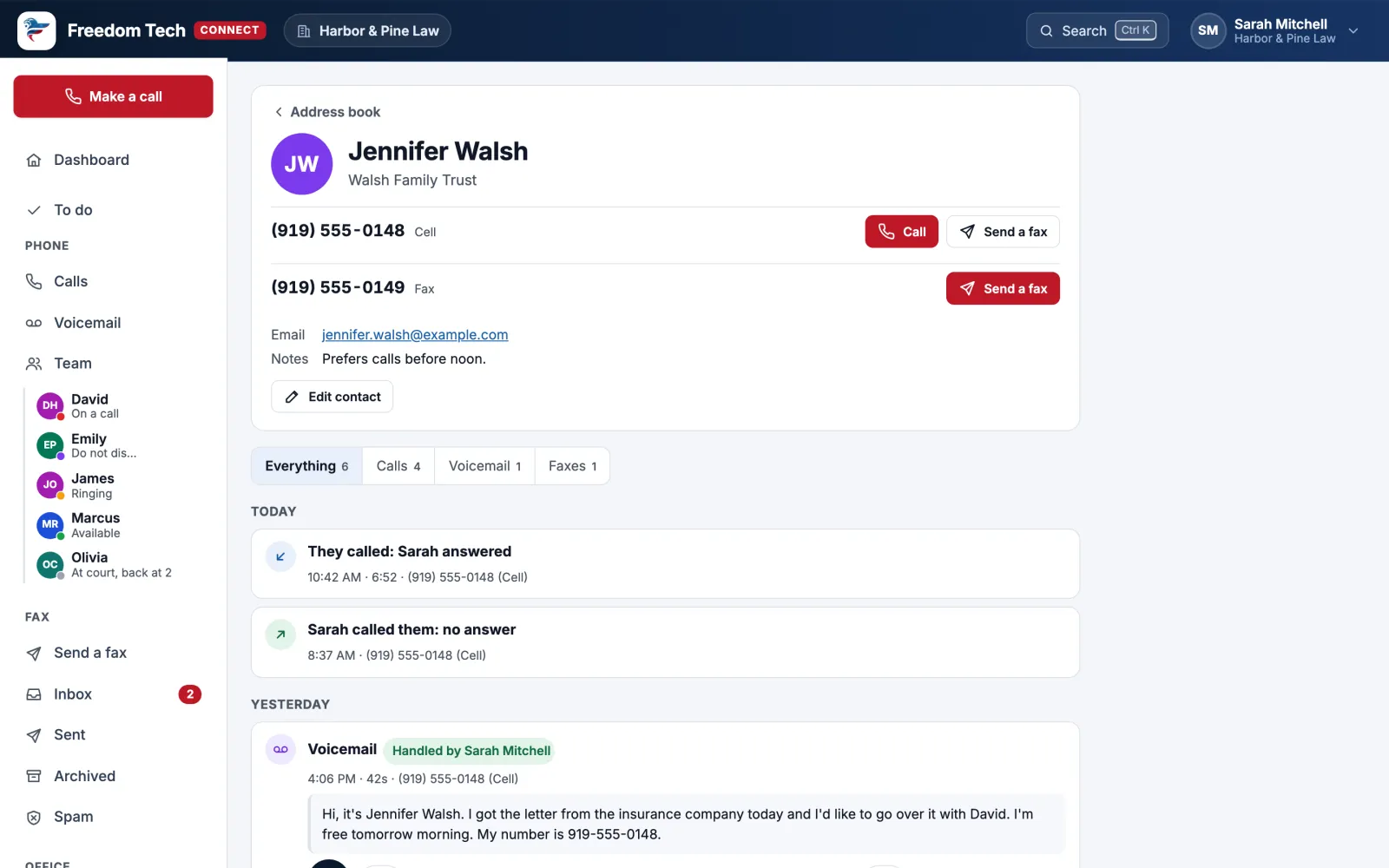Open jennifer.walsh@example.com email link

click(415, 335)
